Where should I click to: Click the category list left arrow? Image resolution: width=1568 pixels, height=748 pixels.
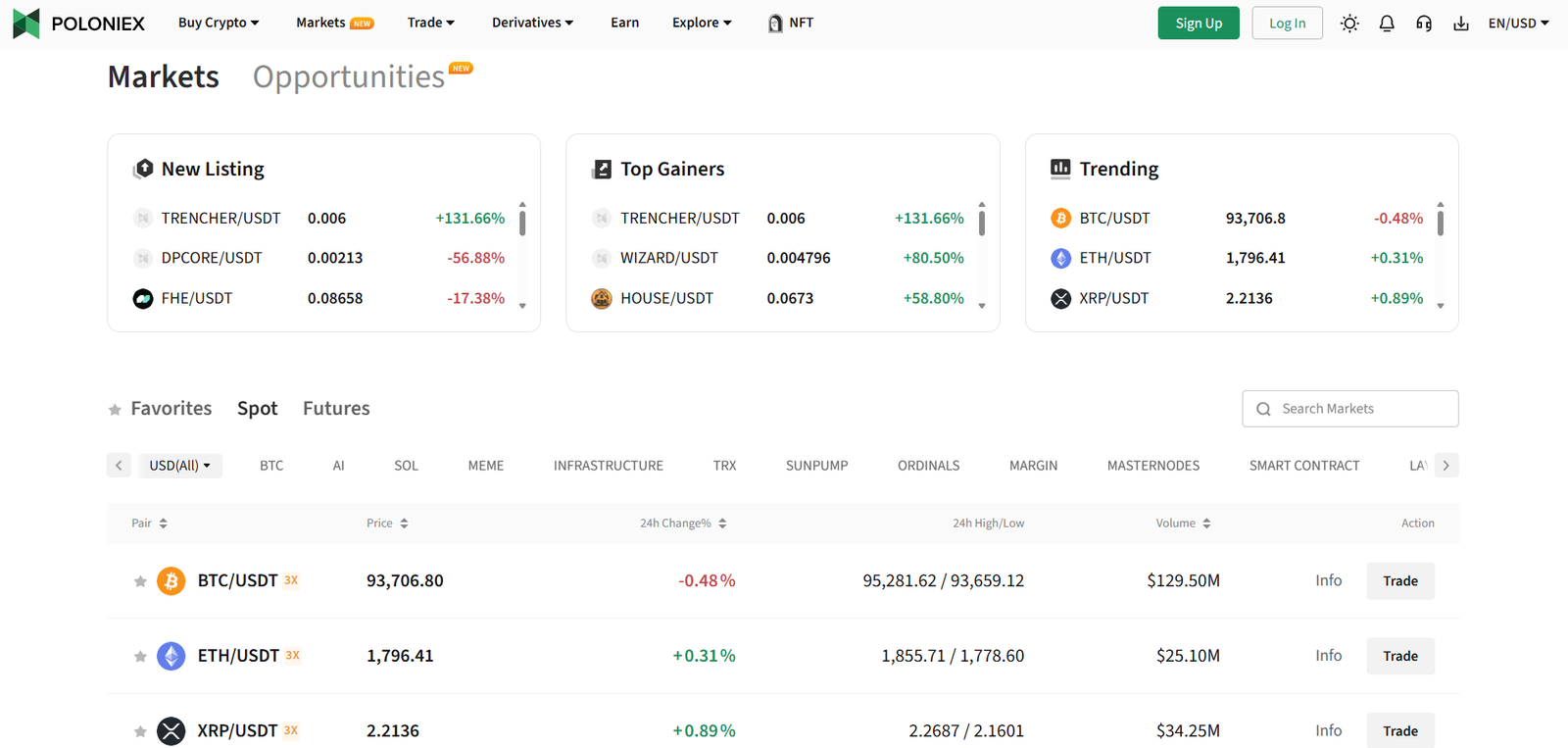pos(119,466)
